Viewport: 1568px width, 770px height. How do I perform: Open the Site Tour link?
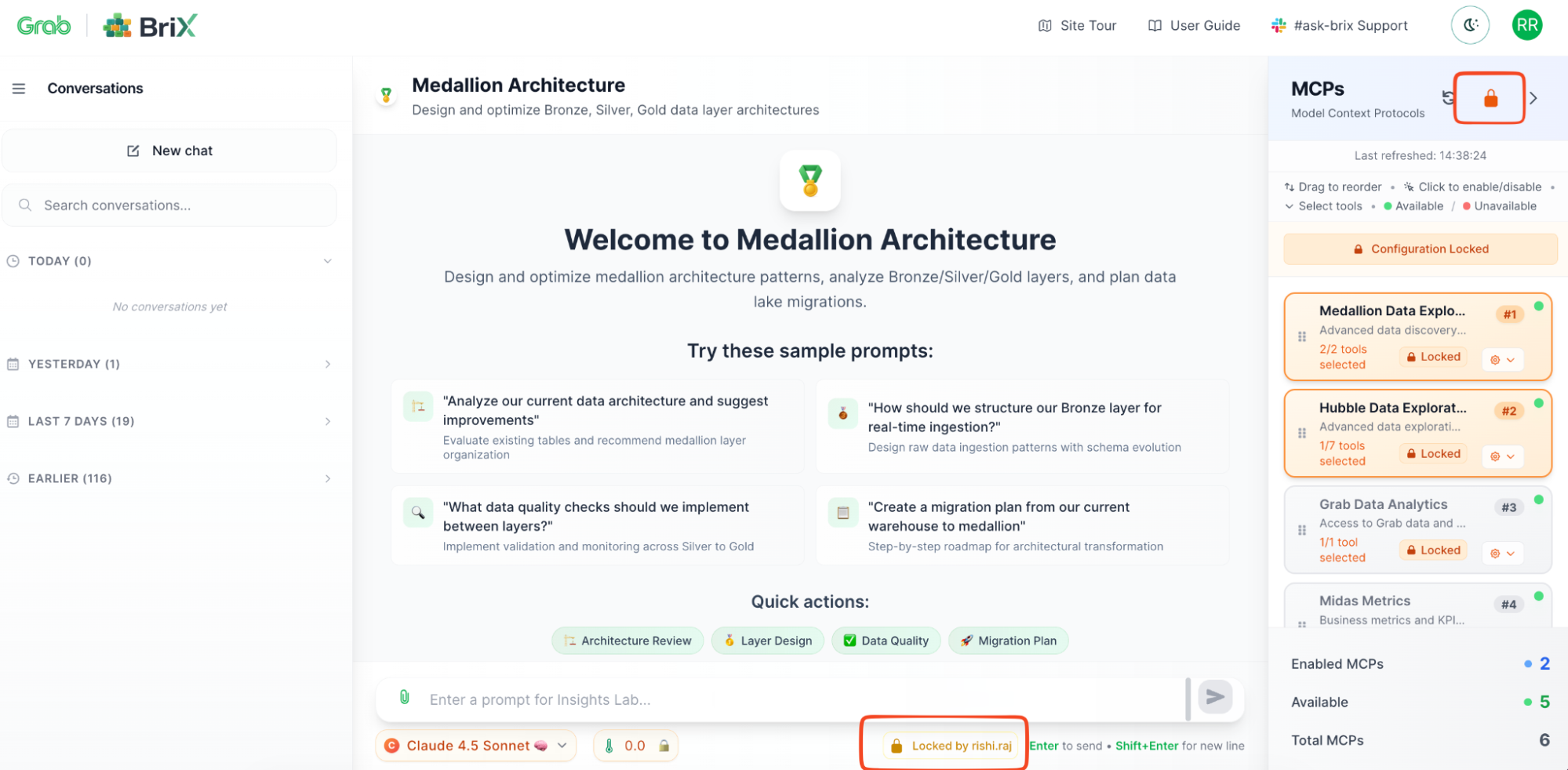pos(1077,26)
